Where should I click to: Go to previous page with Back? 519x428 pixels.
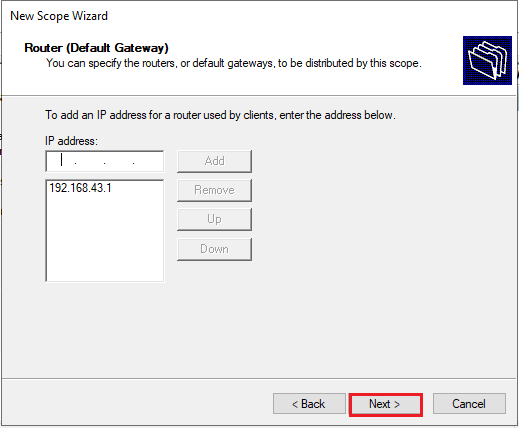coord(309,404)
